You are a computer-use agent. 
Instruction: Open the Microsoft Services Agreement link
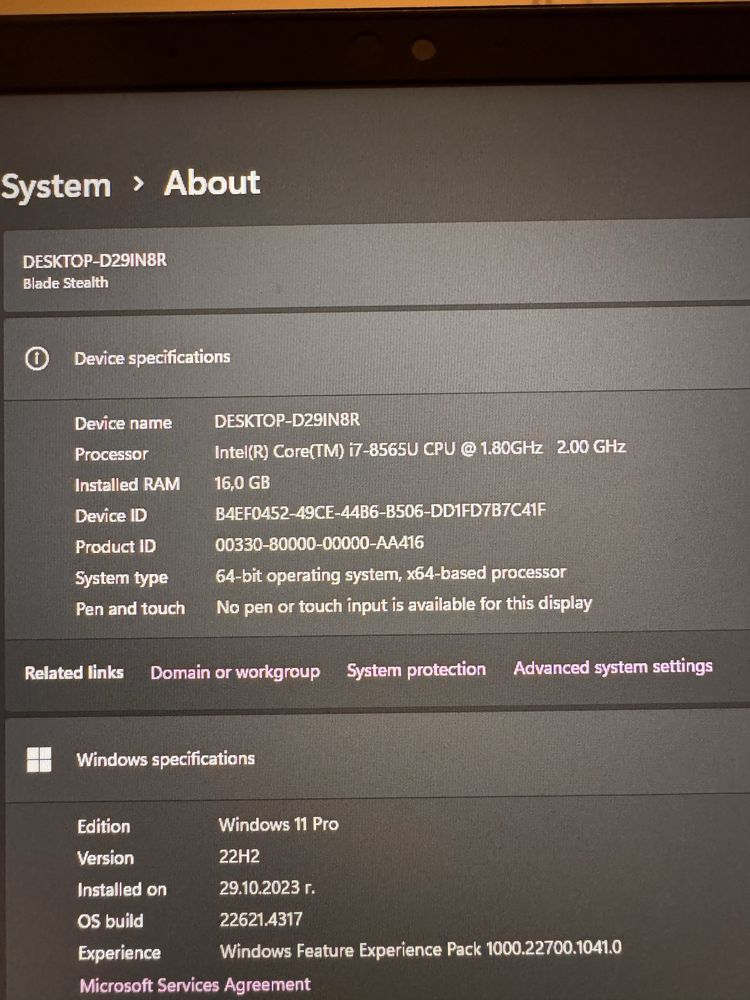[195, 985]
